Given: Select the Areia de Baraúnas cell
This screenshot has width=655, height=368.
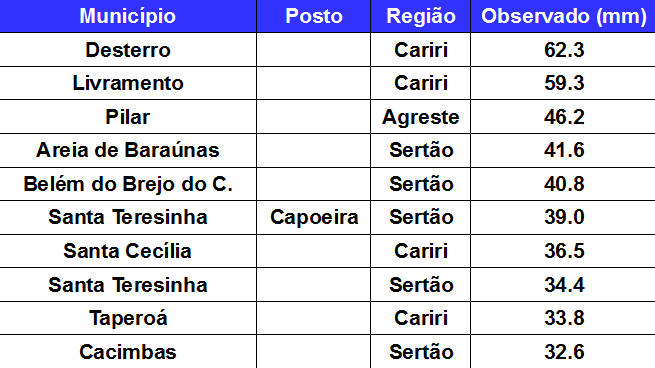Looking at the screenshot, I should click(128, 150).
